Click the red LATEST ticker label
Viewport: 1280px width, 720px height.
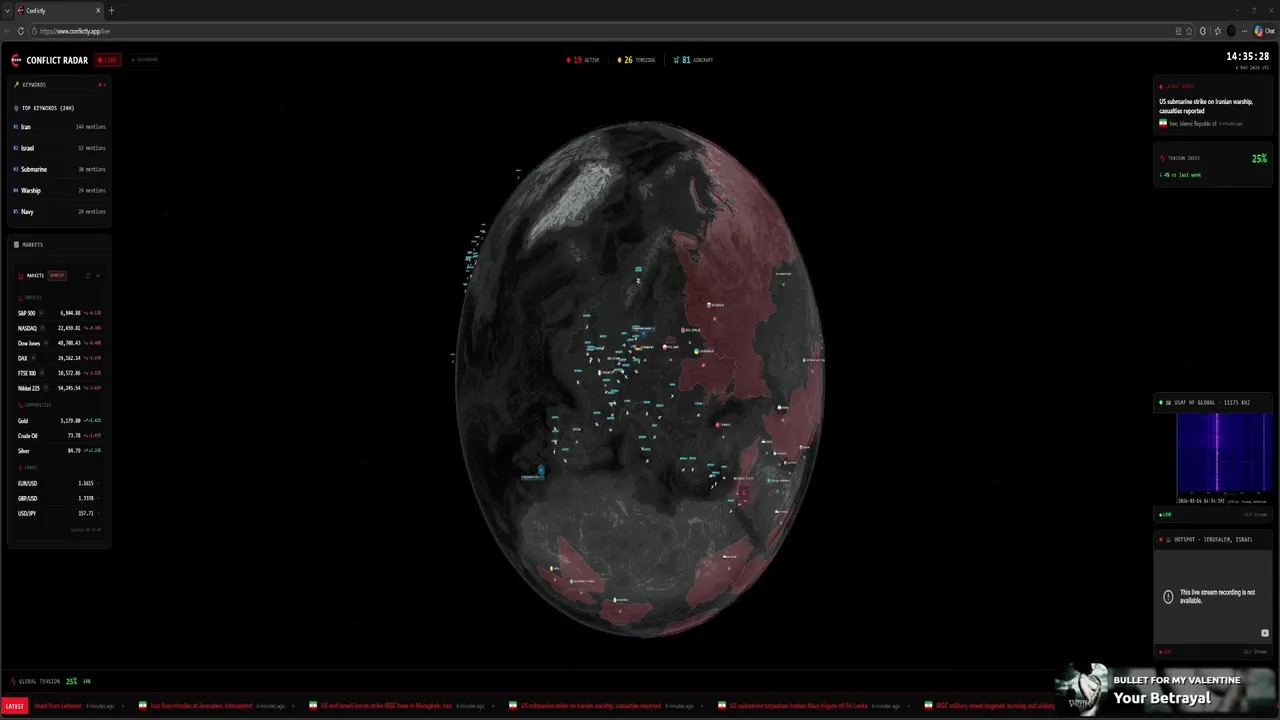pyautogui.click(x=14, y=706)
